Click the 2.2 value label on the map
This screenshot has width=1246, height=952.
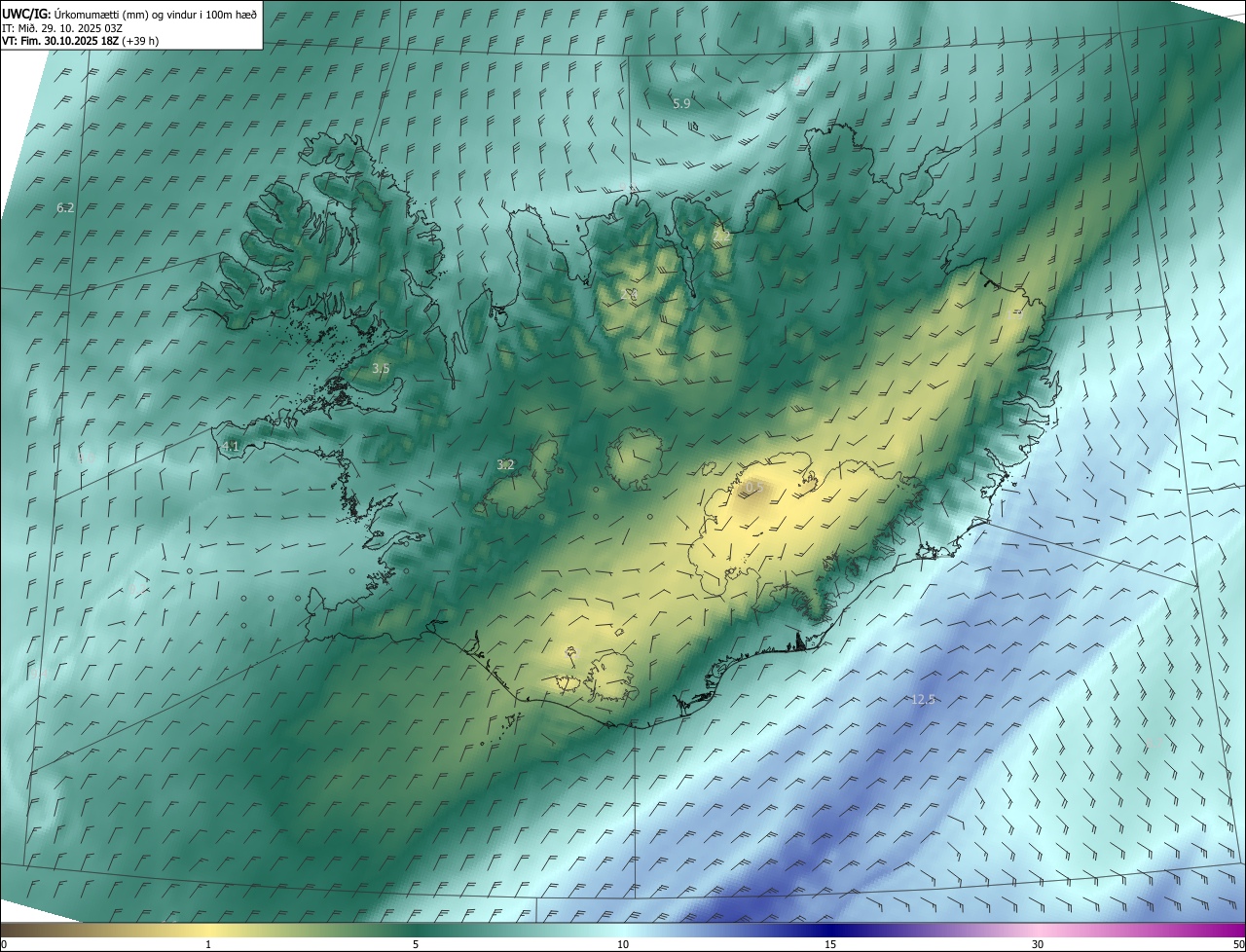click(721, 237)
